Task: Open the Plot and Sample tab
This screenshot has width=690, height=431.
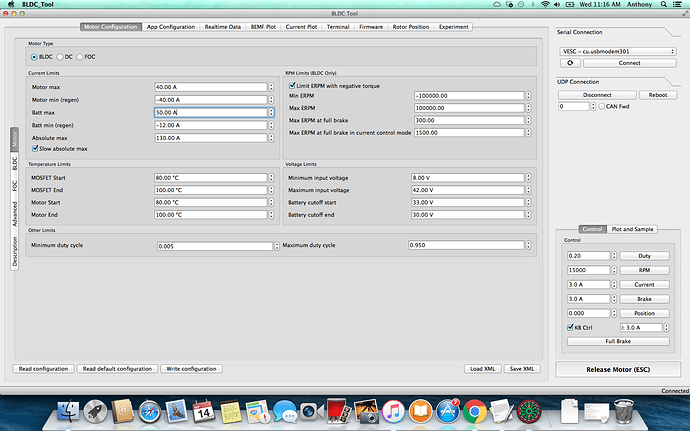Action: click(634, 229)
